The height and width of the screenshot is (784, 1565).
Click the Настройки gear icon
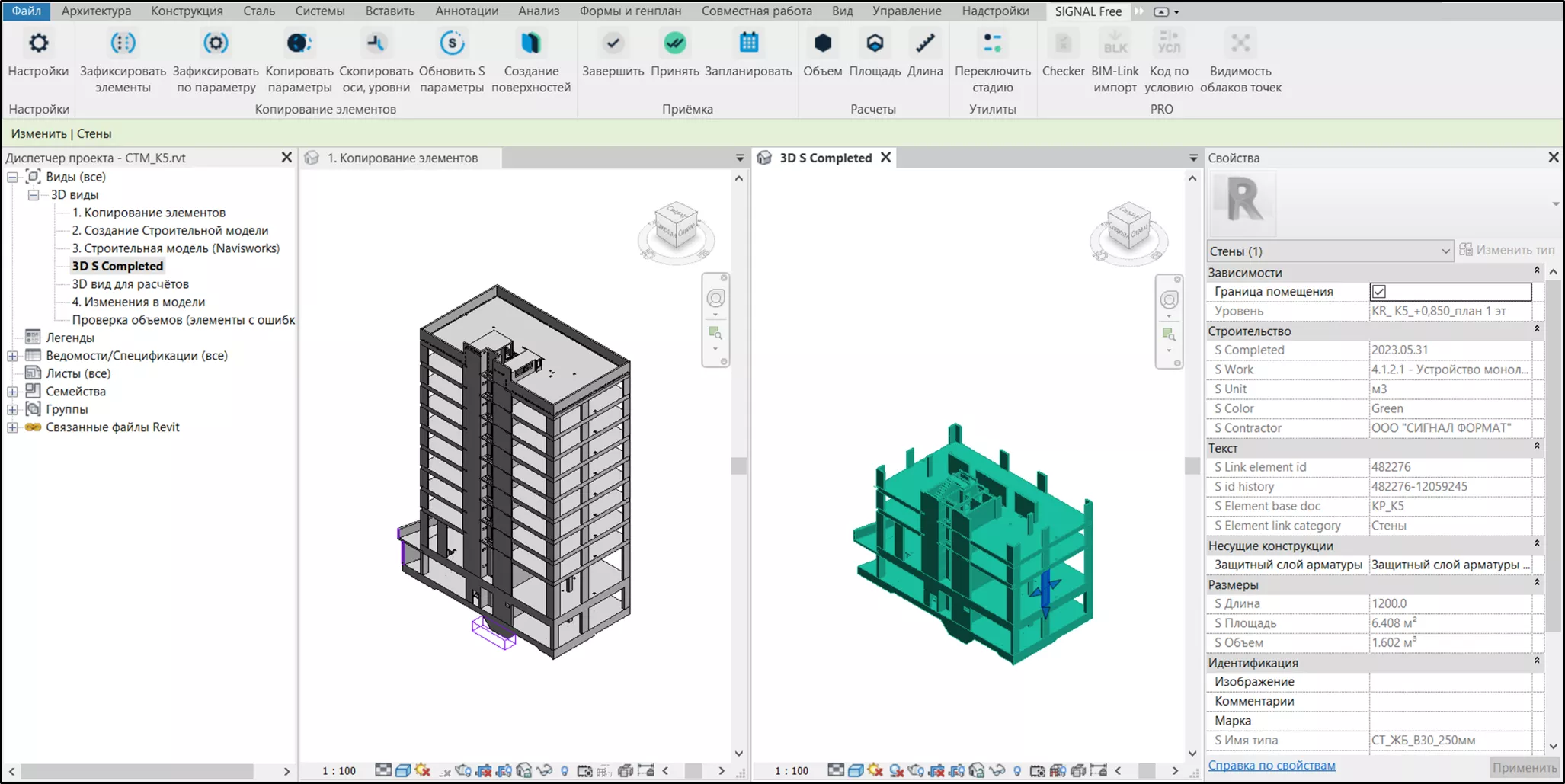[38, 43]
